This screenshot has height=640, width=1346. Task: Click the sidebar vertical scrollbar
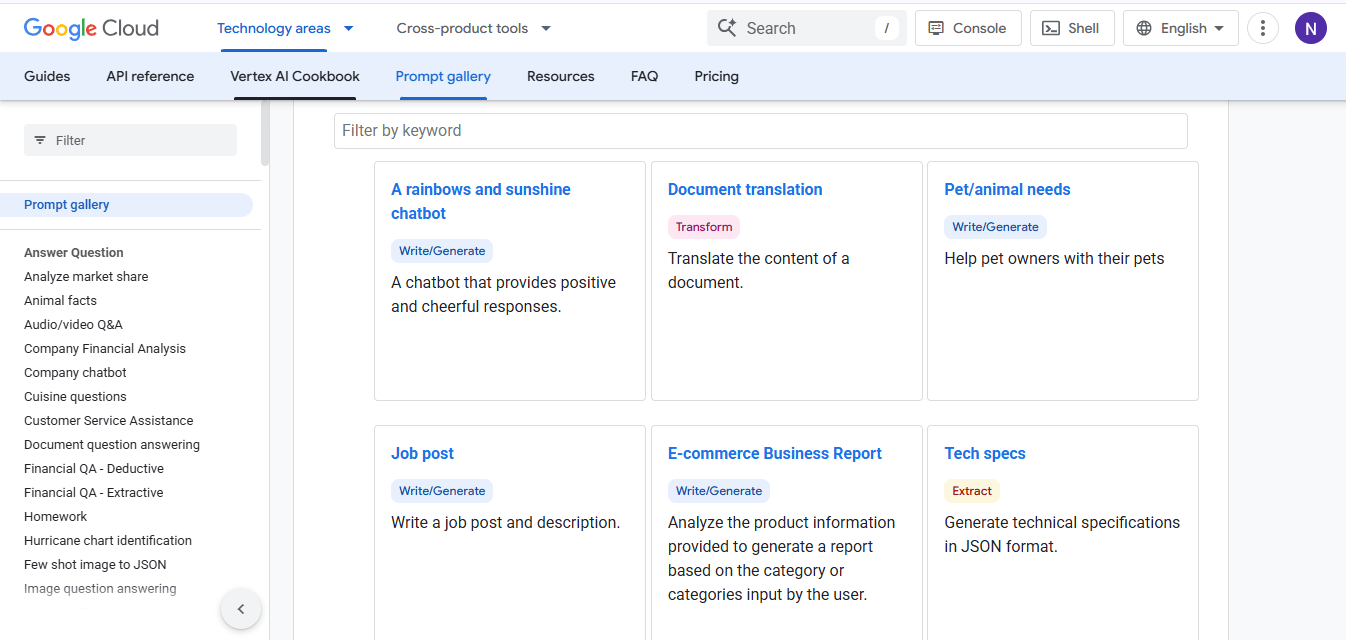pos(265,135)
